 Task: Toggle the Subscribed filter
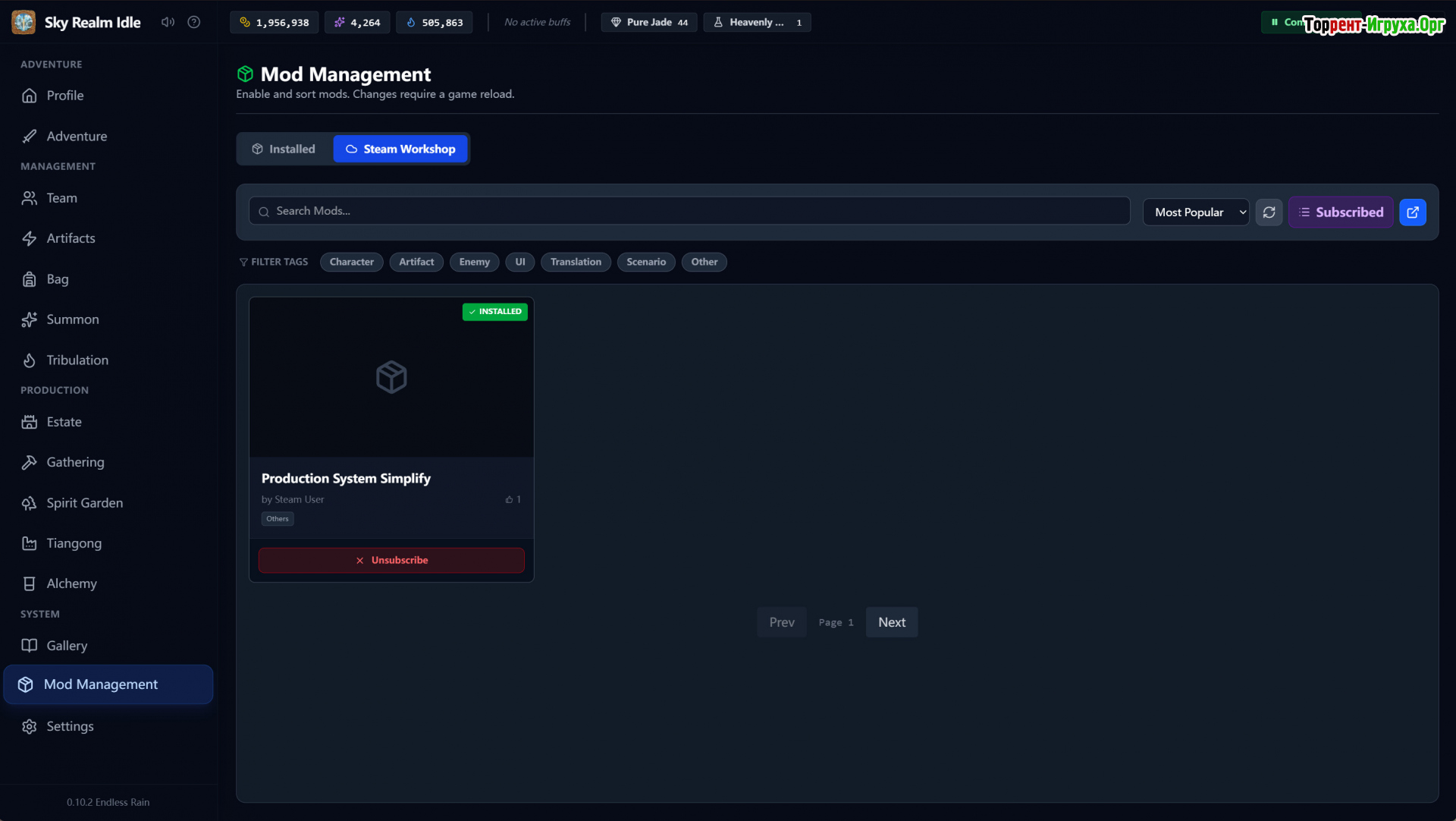(1340, 212)
